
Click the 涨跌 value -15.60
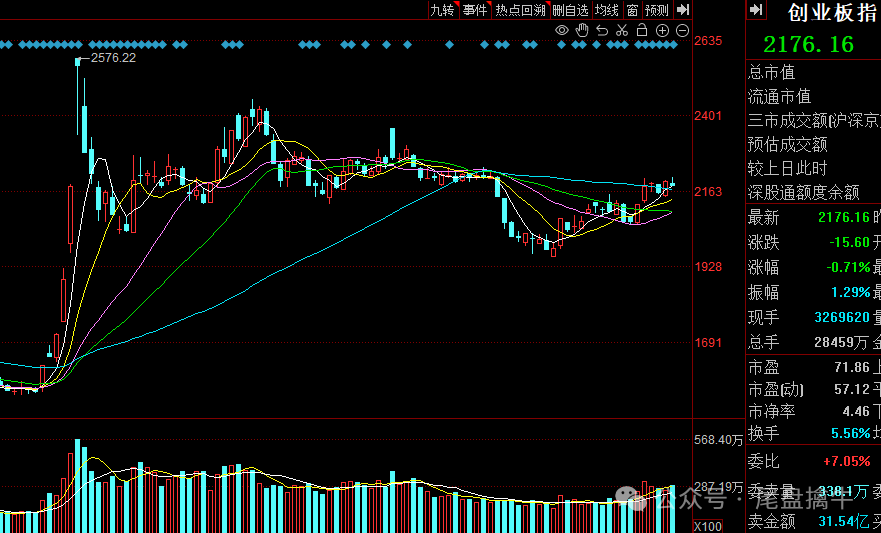(850, 242)
